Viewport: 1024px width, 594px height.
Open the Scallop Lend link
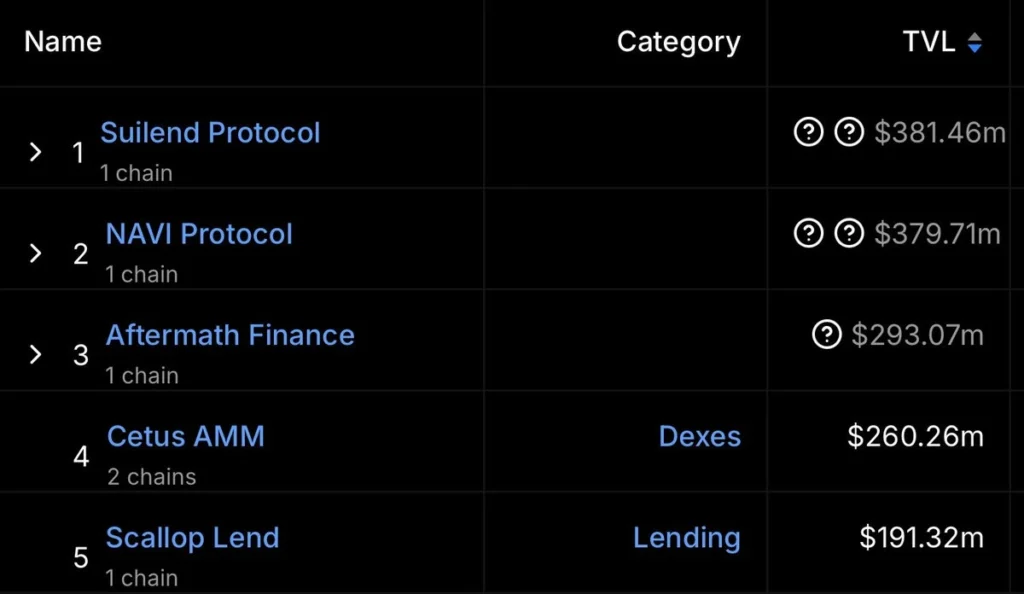coord(192,537)
